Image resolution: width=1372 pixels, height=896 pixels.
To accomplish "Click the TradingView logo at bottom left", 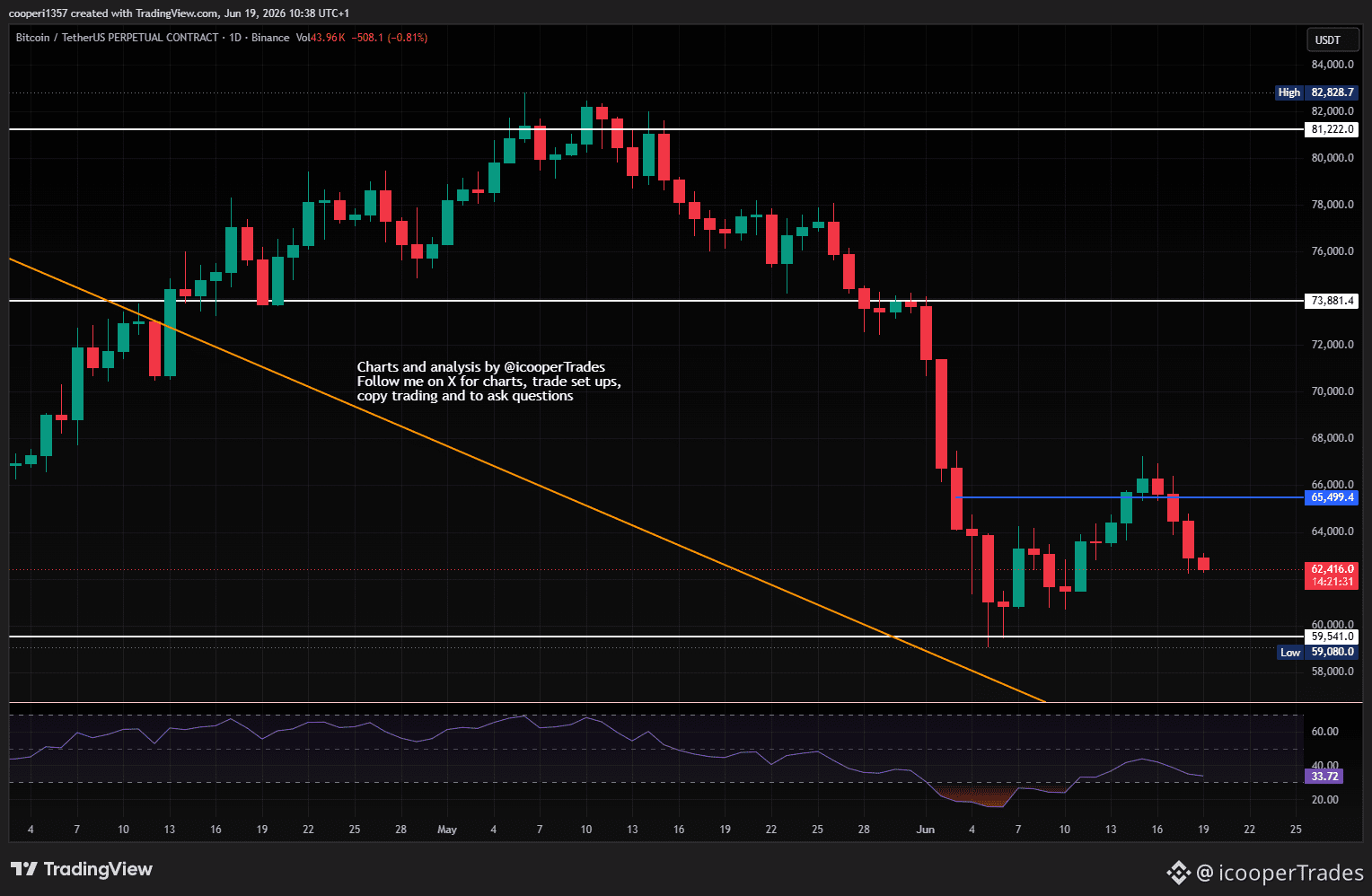I will click(x=82, y=869).
